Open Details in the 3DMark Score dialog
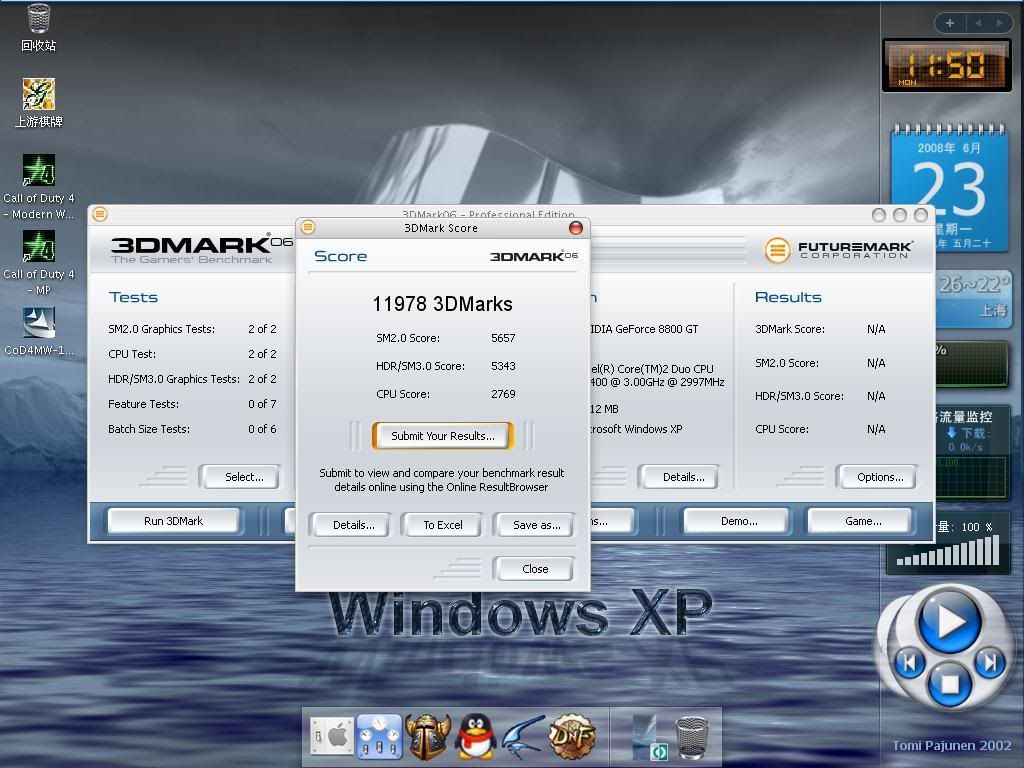This screenshot has width=1024, height=768. [353, 525]
